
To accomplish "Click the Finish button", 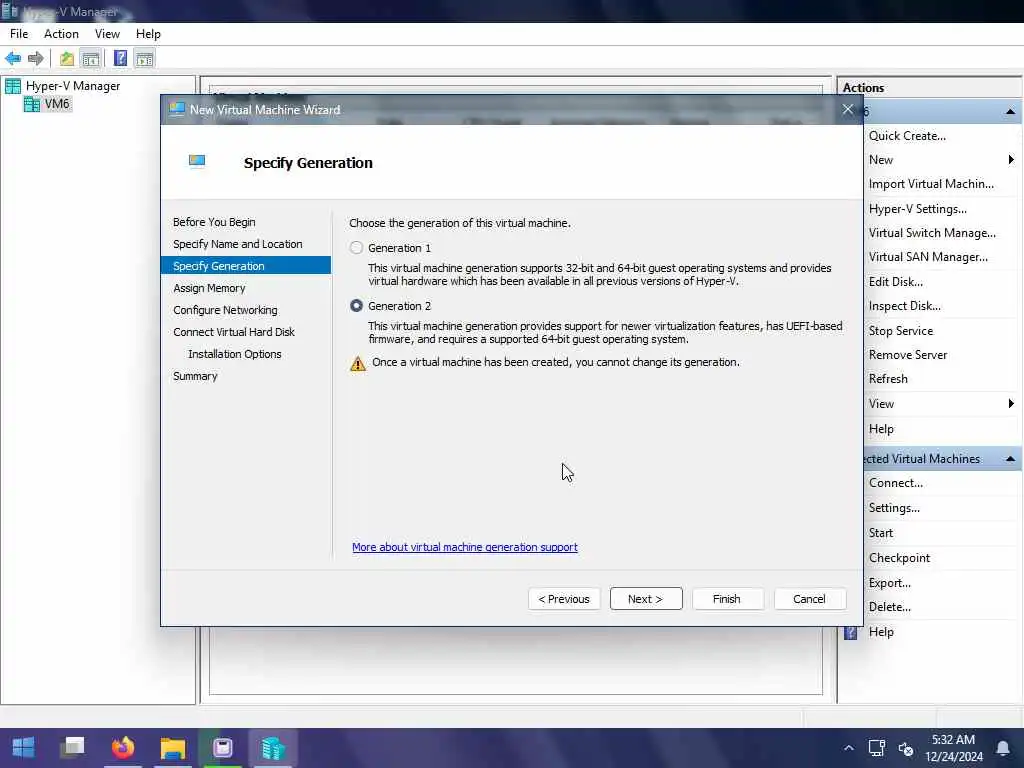I will pyautogui.click(x=727, y=599).
